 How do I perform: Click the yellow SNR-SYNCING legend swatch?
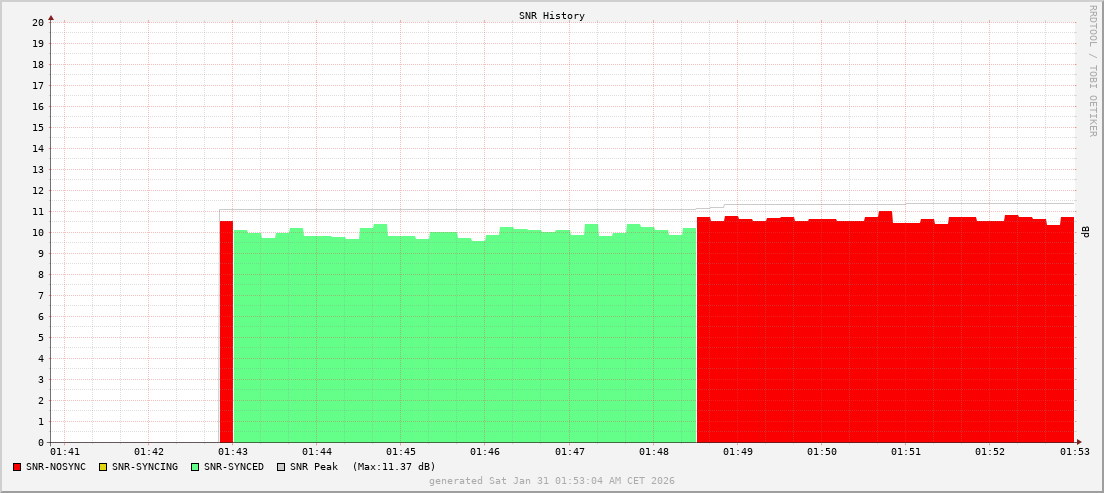[102, 467]
